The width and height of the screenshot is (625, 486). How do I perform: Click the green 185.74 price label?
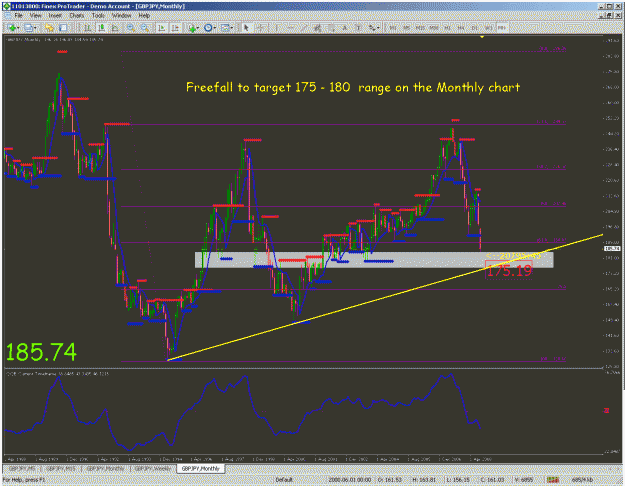(41, 352)
